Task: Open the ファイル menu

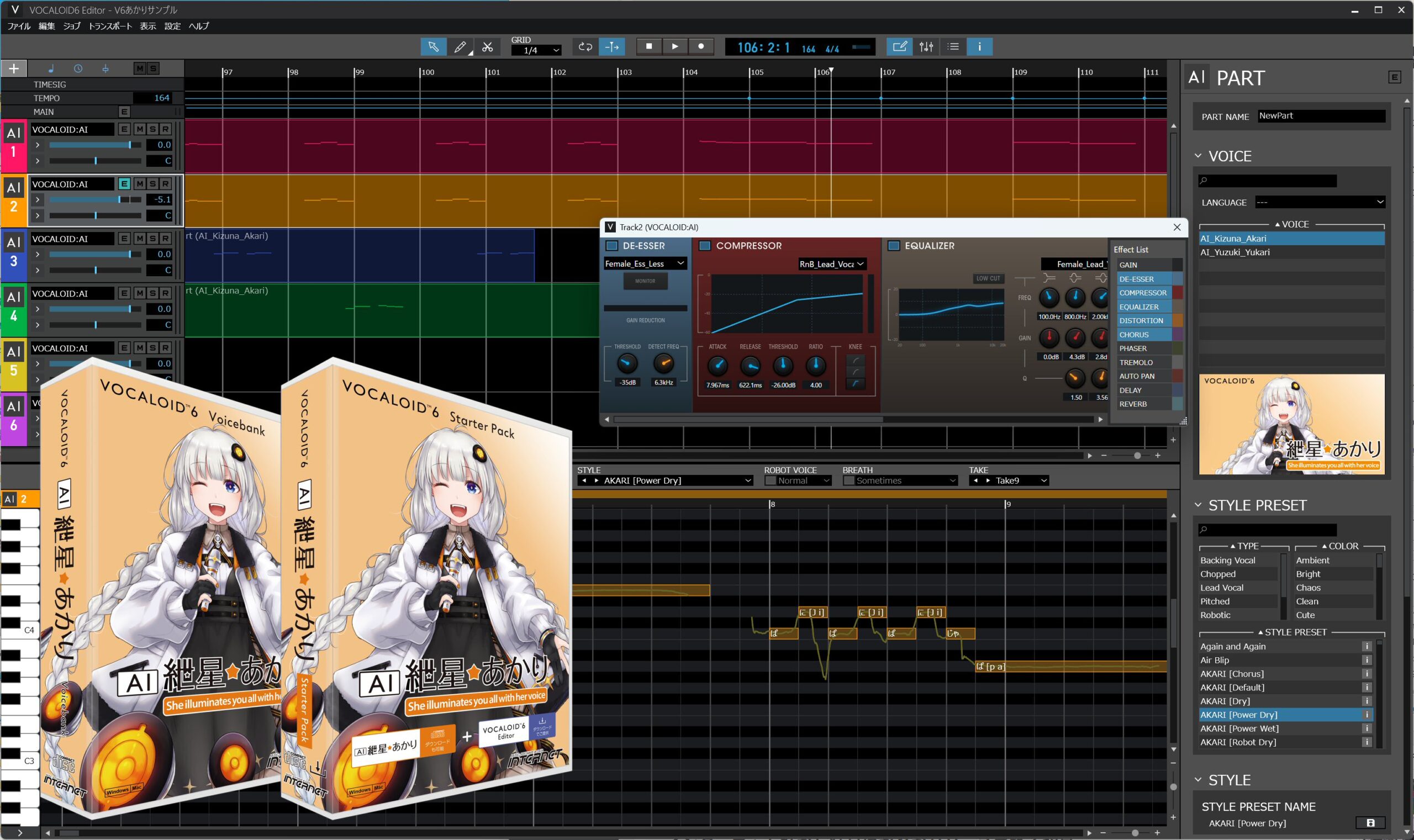Action: pos(19,26)
